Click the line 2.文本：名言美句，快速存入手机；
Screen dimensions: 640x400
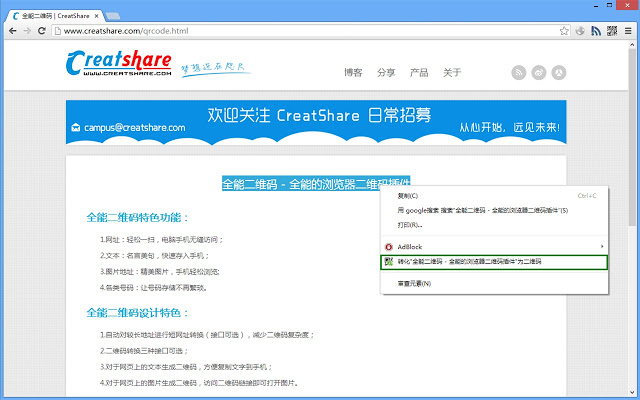[155, 256]
